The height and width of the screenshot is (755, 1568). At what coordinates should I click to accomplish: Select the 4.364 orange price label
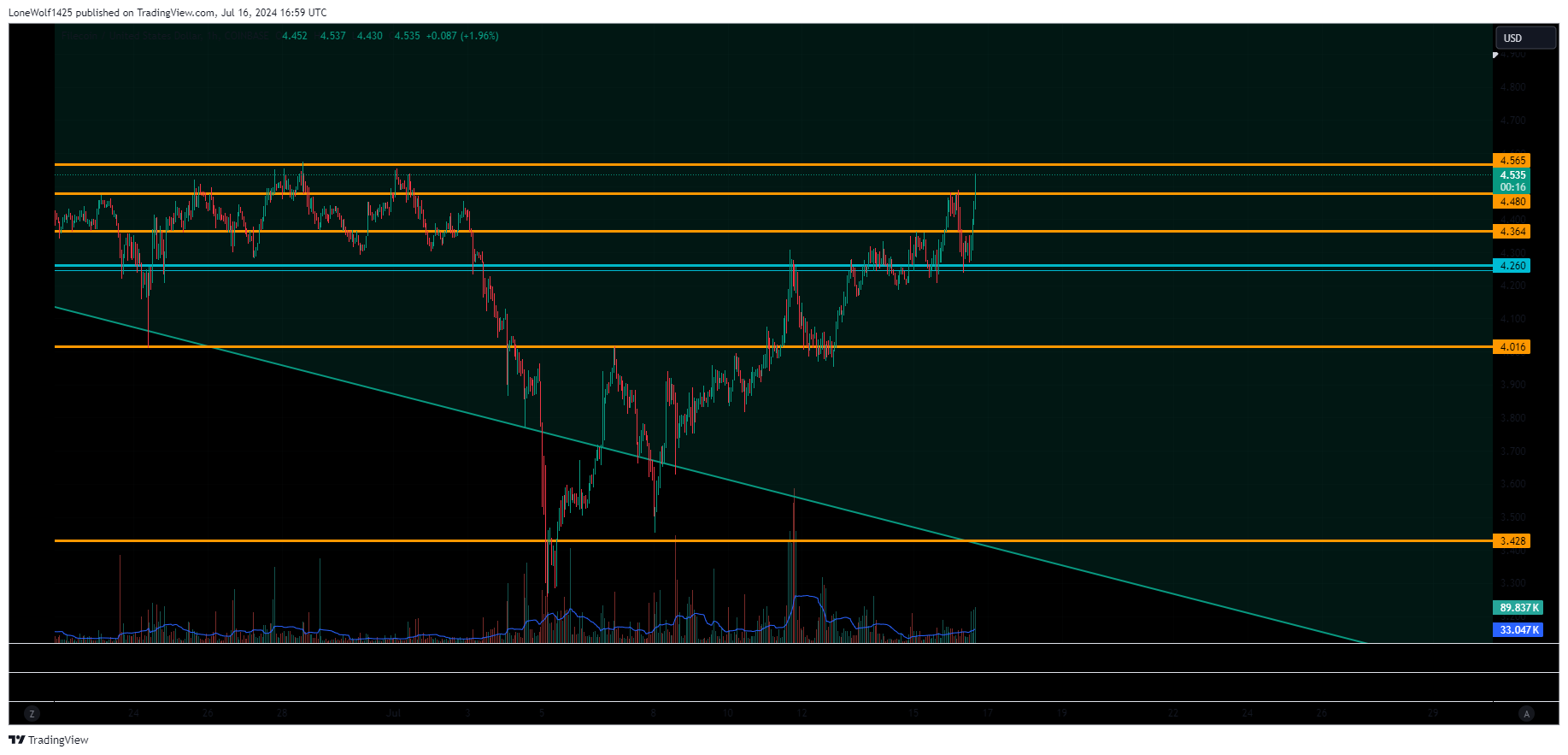[x=1512, y=232]
